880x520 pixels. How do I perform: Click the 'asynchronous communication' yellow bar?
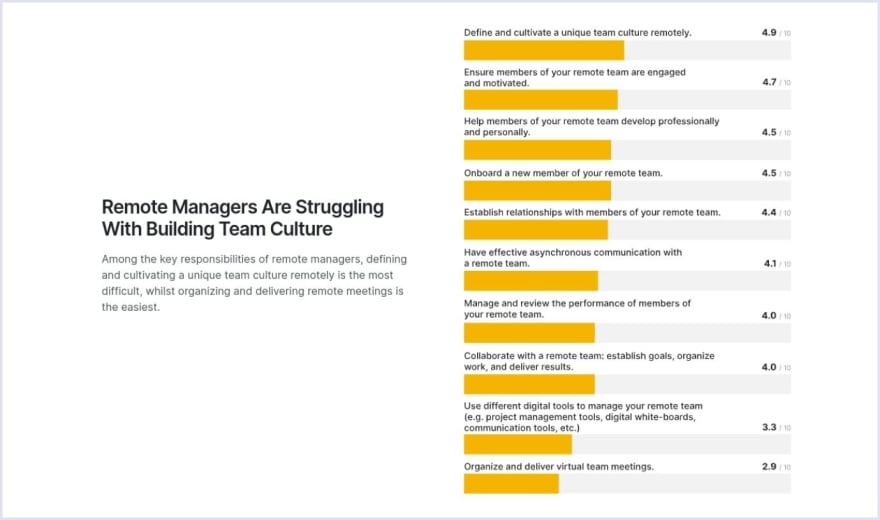coord(530,281)
